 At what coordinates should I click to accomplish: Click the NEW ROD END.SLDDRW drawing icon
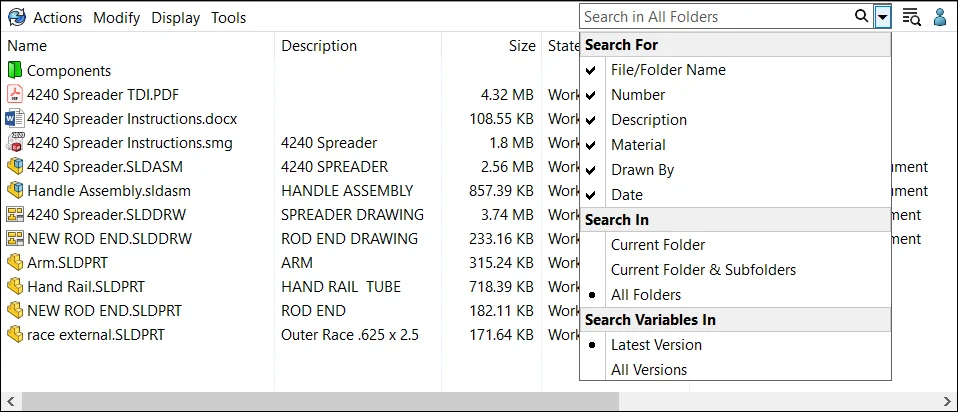click(x=15, y=239)
